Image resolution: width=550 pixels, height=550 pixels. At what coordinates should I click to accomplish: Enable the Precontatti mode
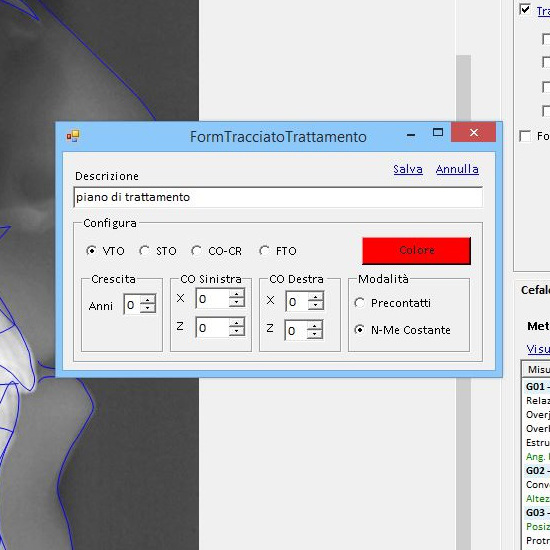pyautogui.click(x=360, y=303)
